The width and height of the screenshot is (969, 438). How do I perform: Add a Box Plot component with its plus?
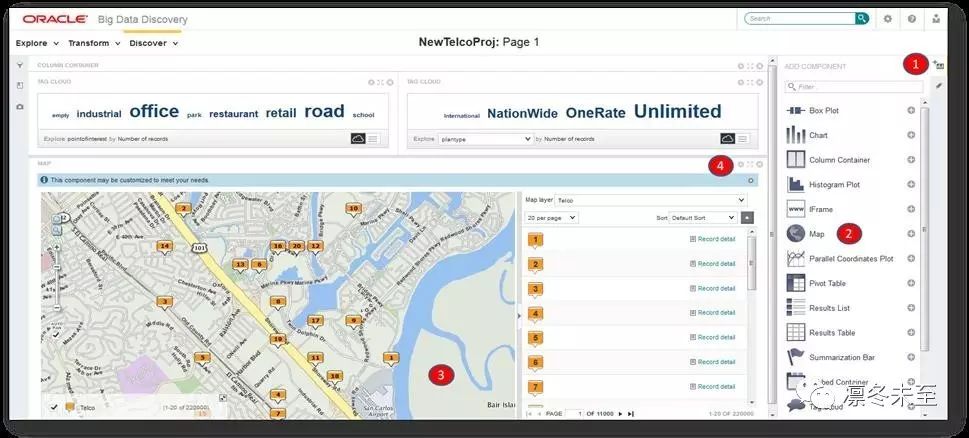click(x=911, y=110)
